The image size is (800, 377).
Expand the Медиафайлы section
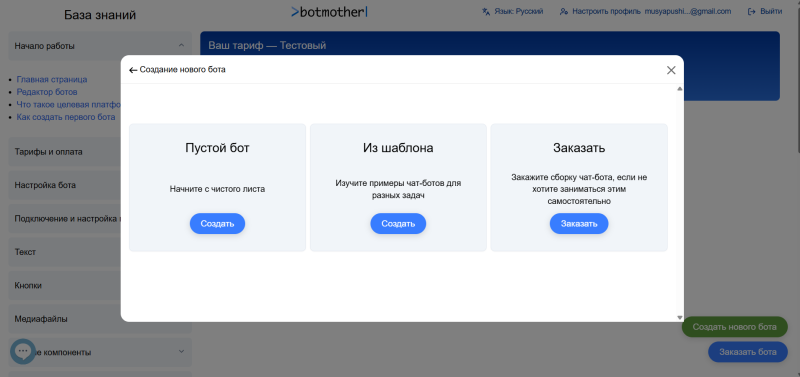tap(64, 319)
